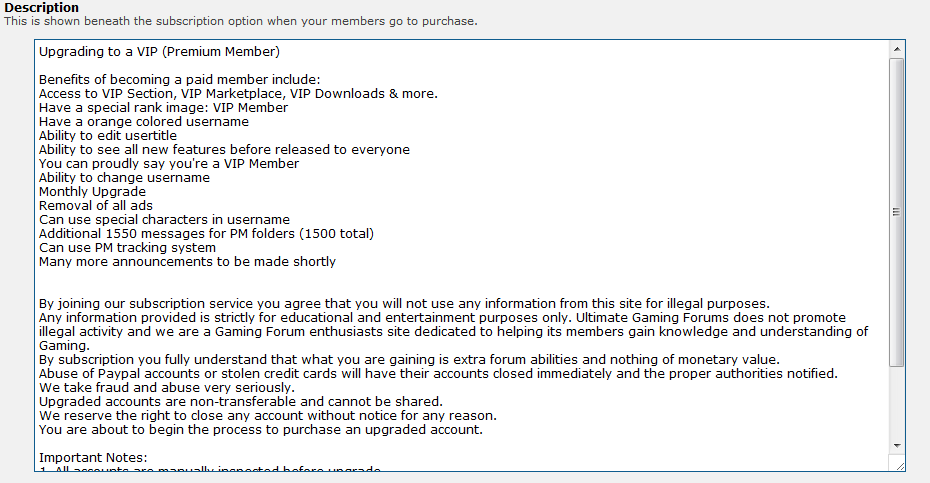Click the vertical scrollbar thumb of the description
The height and width of the screenshot is (483, 930).
click(x=896, y=212)
